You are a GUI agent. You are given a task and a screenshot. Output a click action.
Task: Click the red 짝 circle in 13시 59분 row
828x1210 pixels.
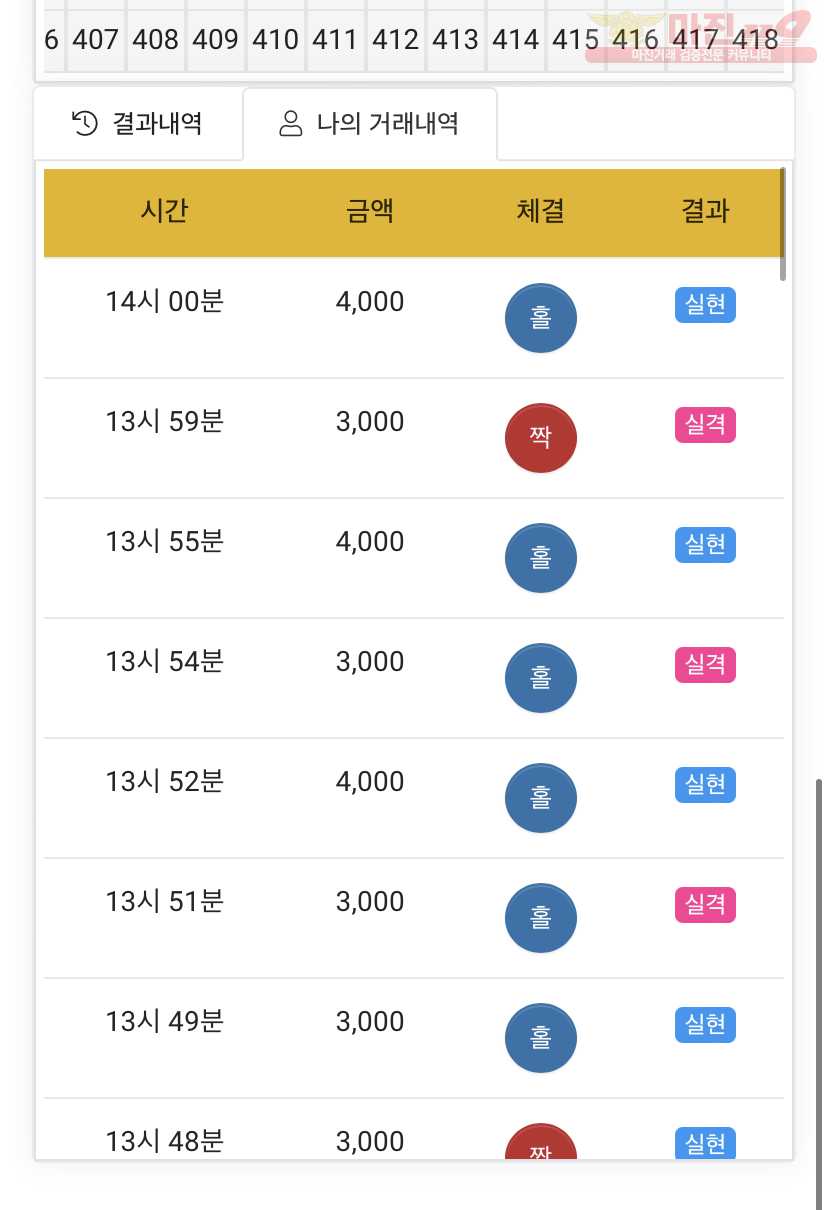(x=541, y=438)
